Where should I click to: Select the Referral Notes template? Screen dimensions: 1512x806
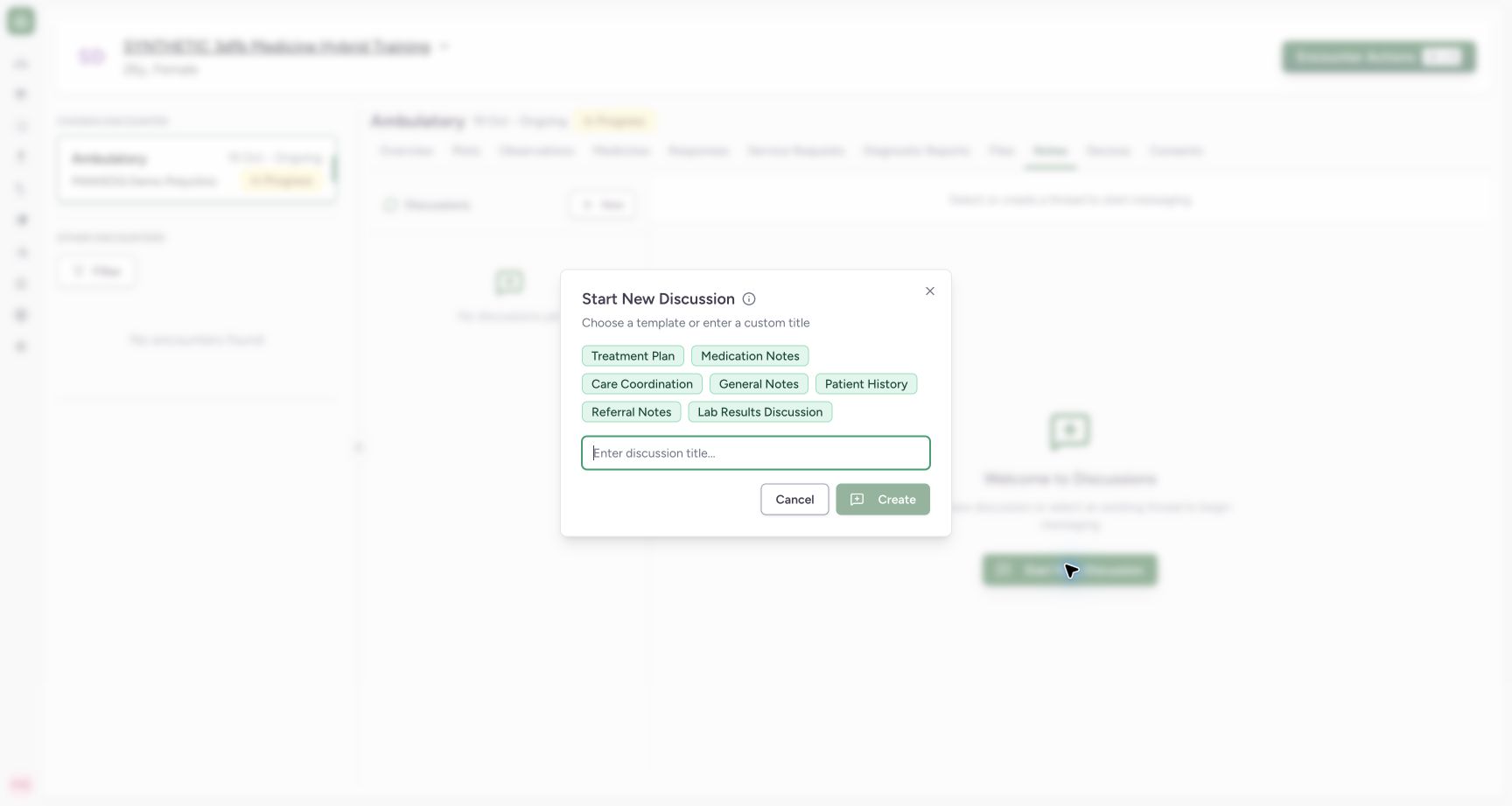coord(631,412)
